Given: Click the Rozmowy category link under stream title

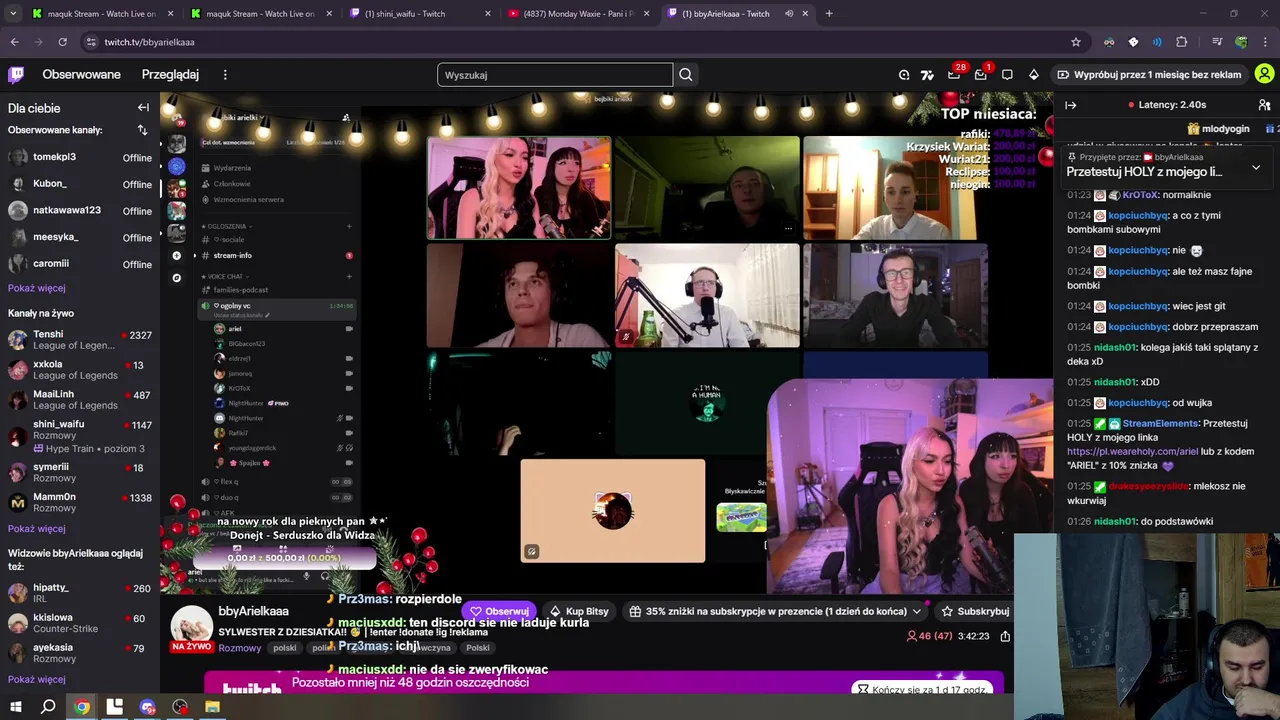Looking at the screenshot, I should (239, 648).
